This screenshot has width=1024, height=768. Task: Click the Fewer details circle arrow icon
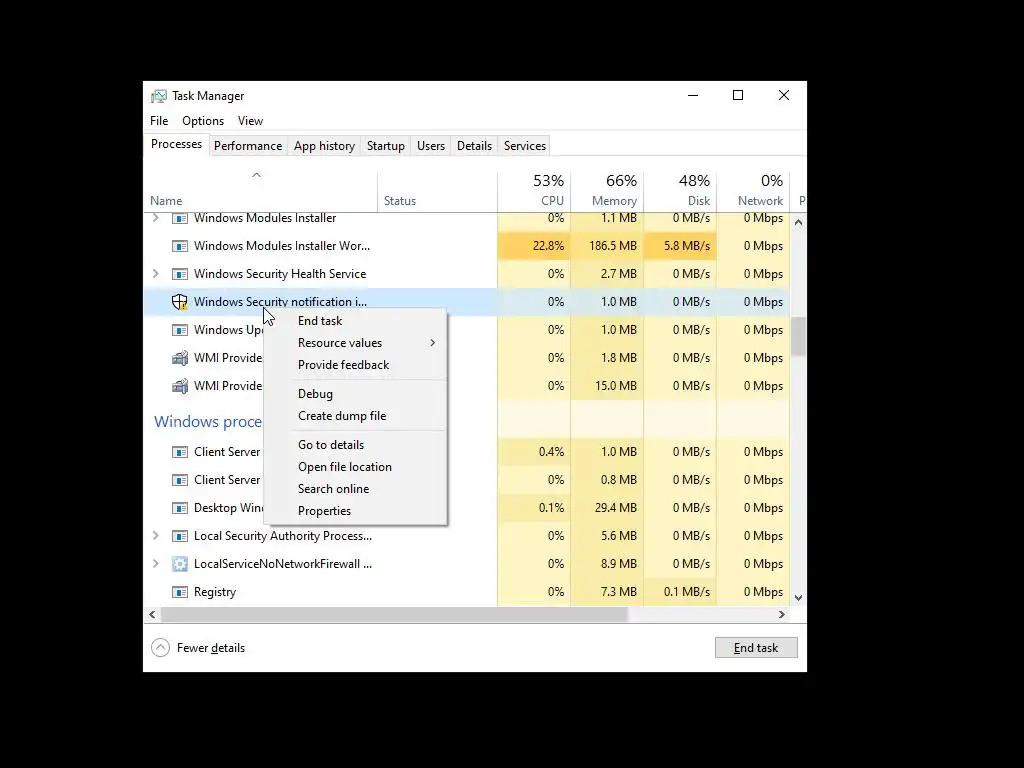click(x=161, y=648)
